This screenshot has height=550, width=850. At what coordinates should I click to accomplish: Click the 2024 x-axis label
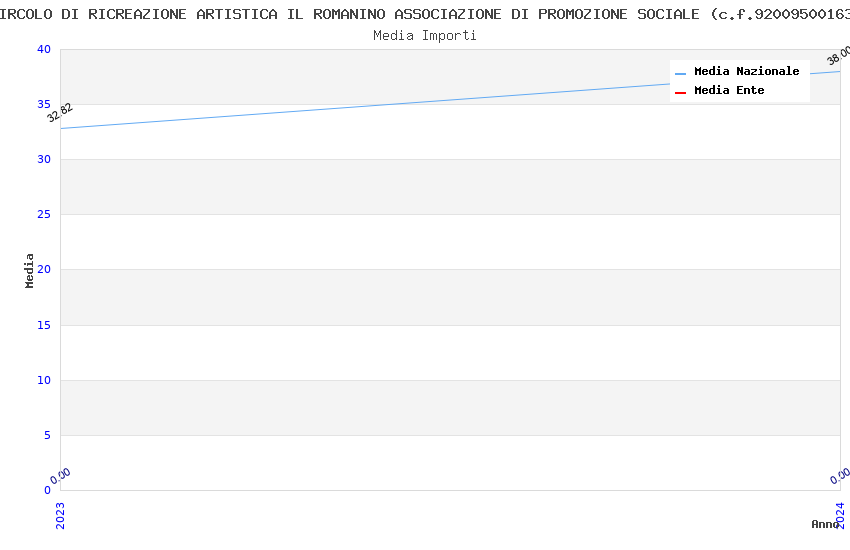click(840, 515)
